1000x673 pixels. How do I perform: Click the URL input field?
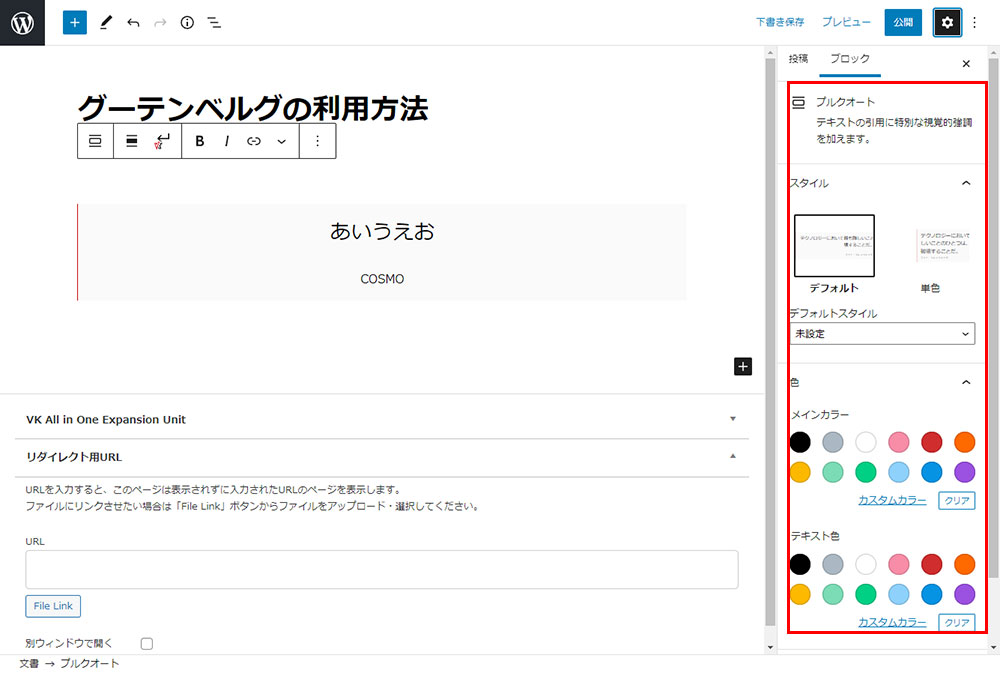click(382, 569)
